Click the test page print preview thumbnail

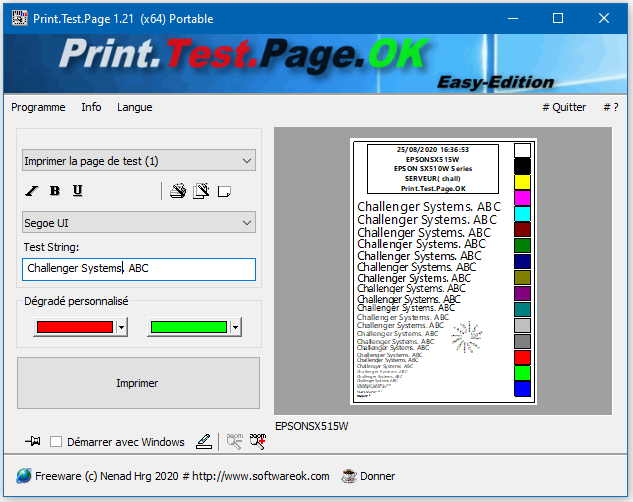443,271
